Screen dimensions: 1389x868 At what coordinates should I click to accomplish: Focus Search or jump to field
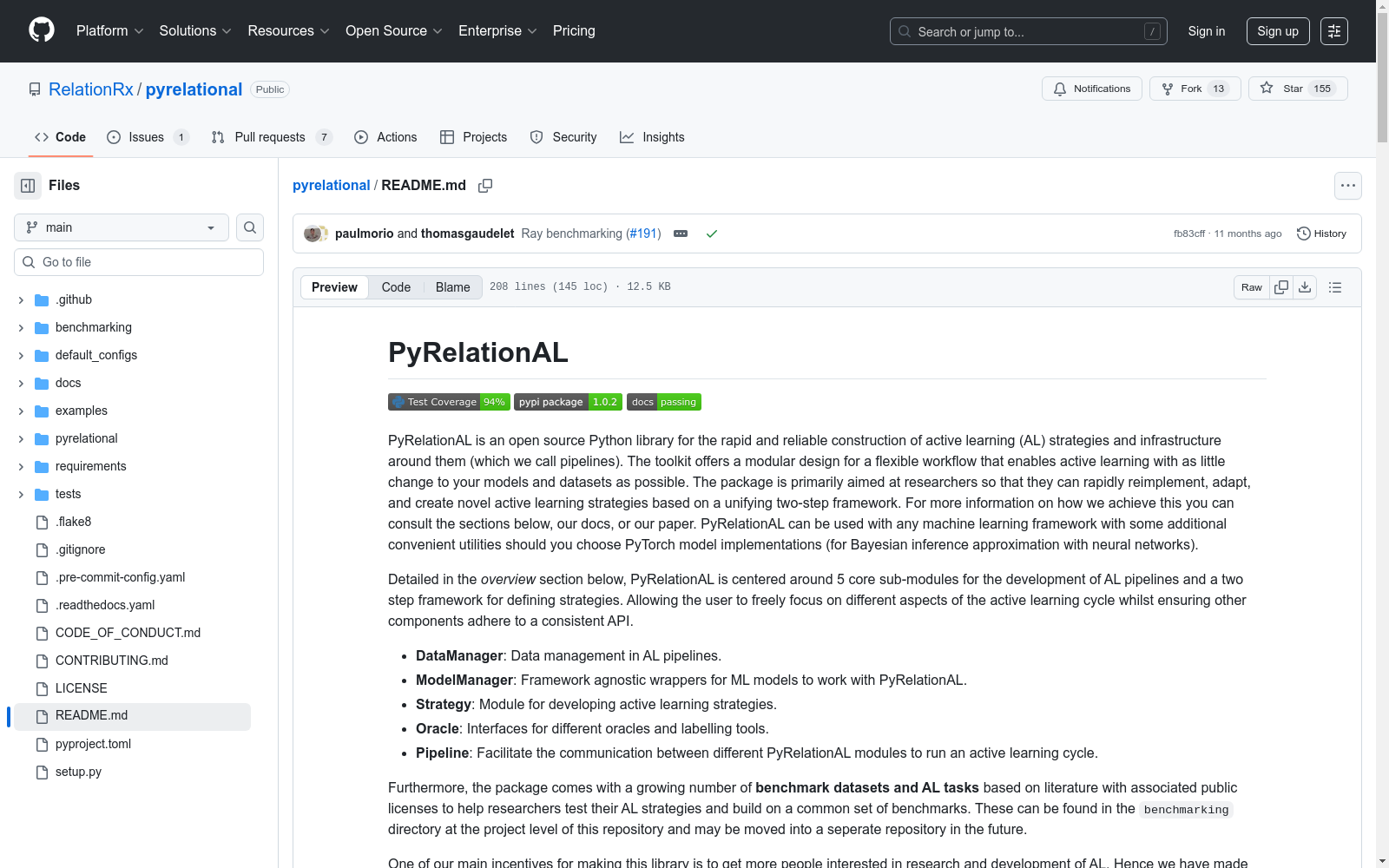coord(1029,31)
